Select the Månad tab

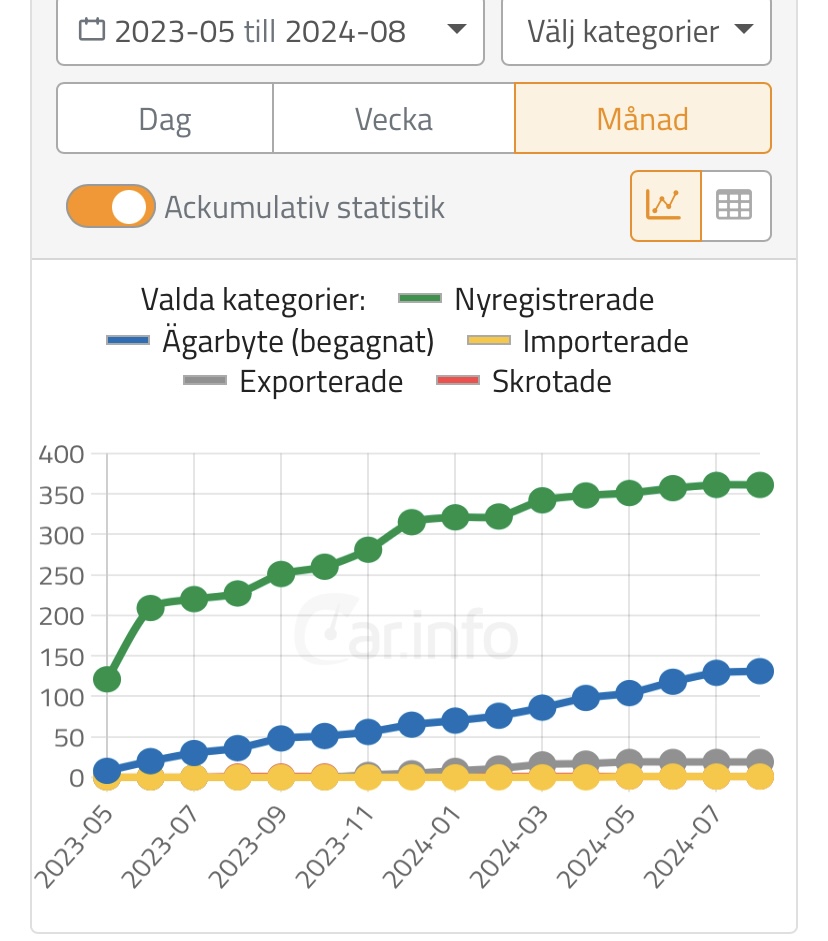pyautogui.click(x=642, y=119)
